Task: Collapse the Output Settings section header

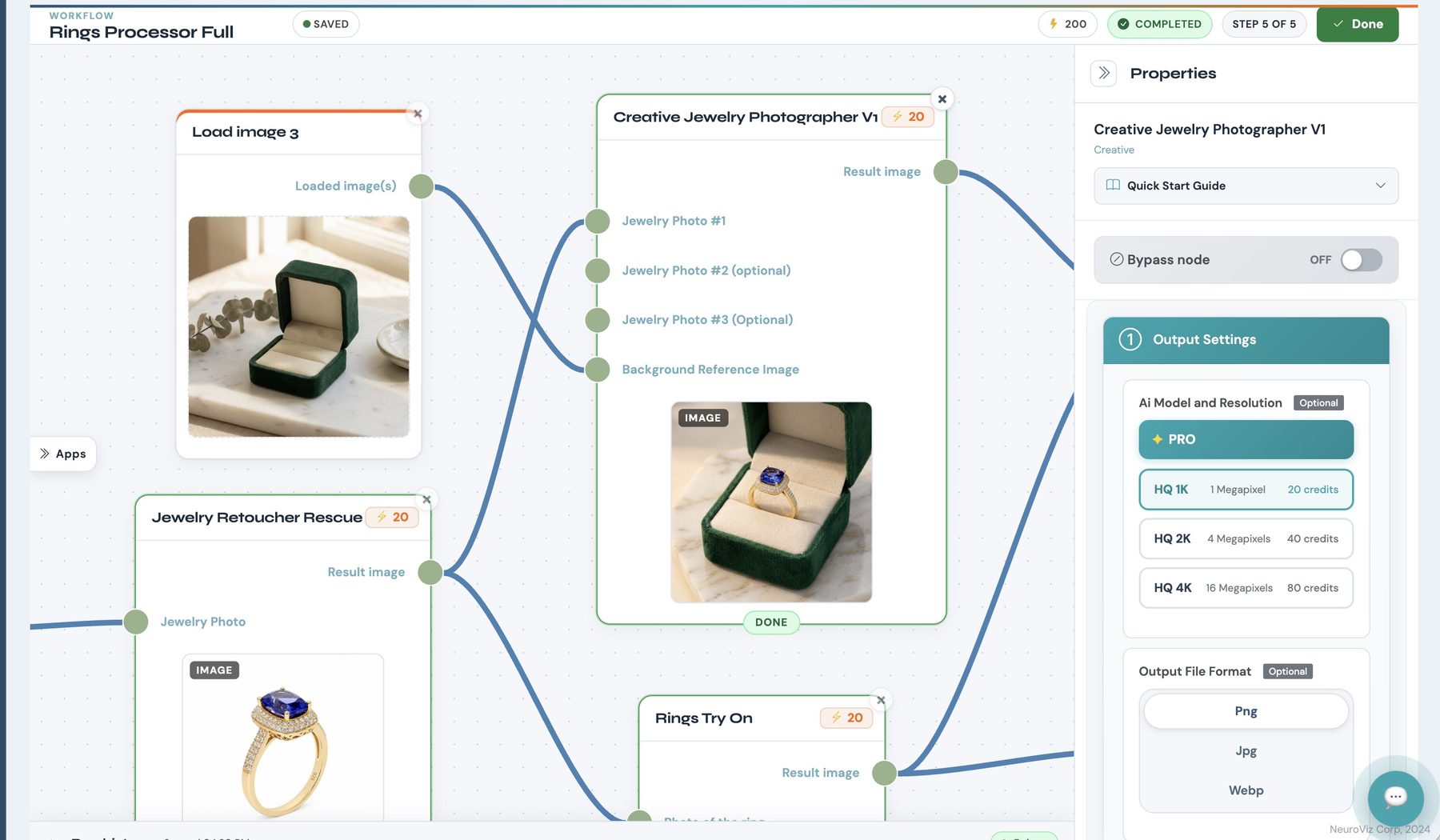Action: pyautogui.click(x=1246, y=340)
